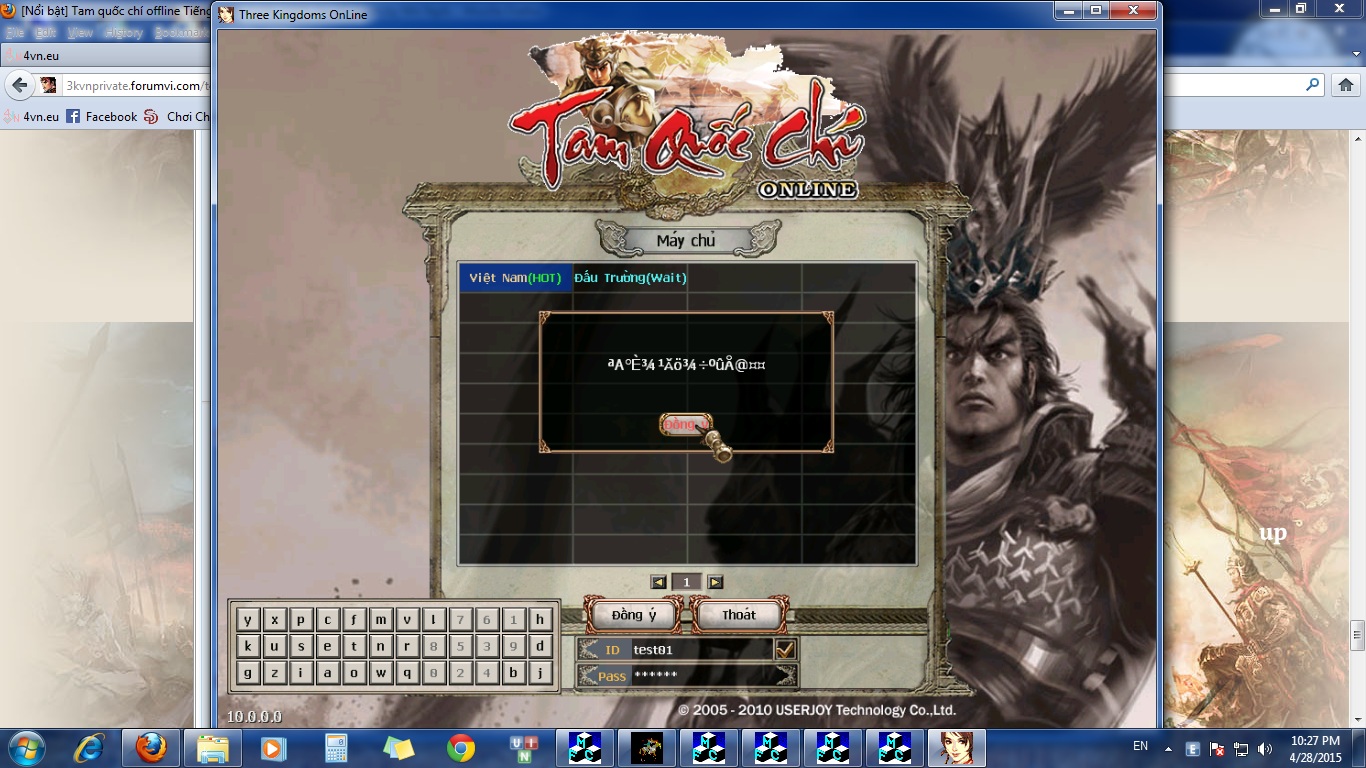Confirm the error dialog Đồng ý button
Screen dimensions: 1366x768
[686, 424]
